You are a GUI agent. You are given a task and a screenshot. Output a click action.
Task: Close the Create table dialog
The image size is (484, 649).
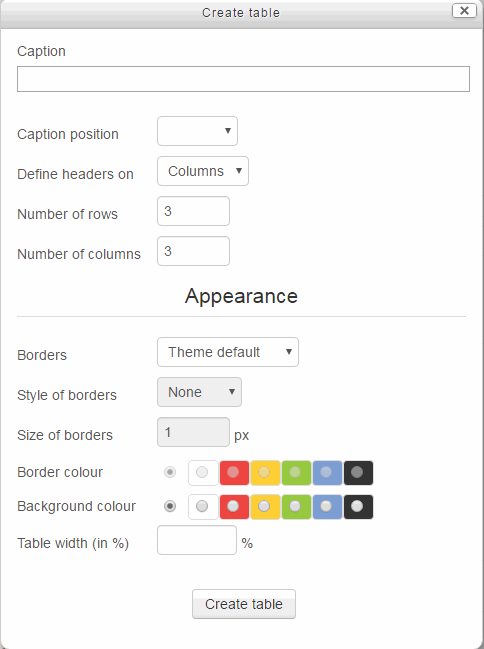(464, 10)
